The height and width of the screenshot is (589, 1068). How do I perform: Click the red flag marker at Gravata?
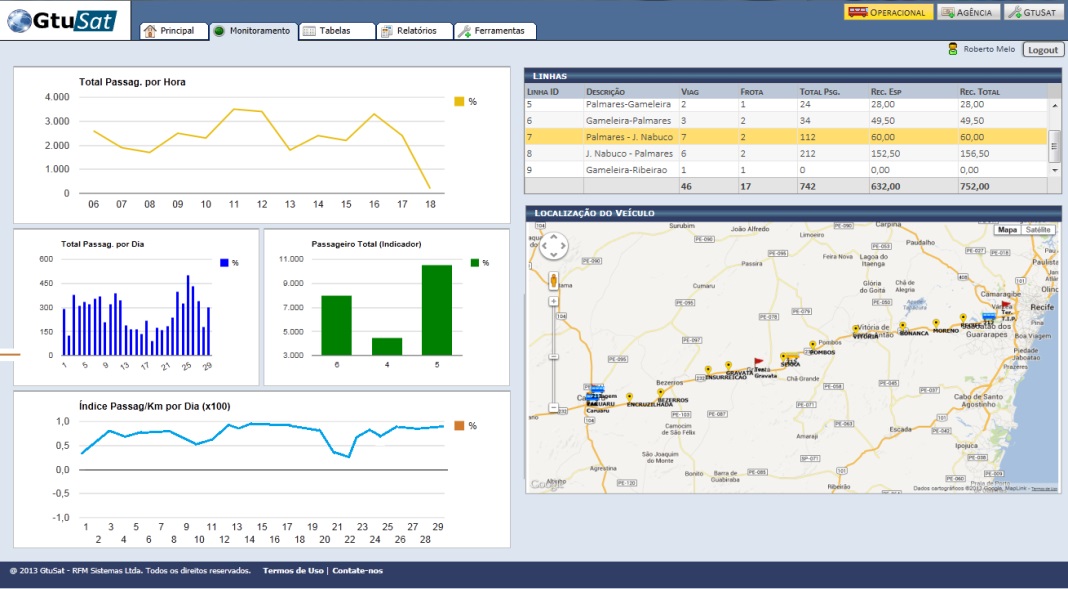[758, 364]
